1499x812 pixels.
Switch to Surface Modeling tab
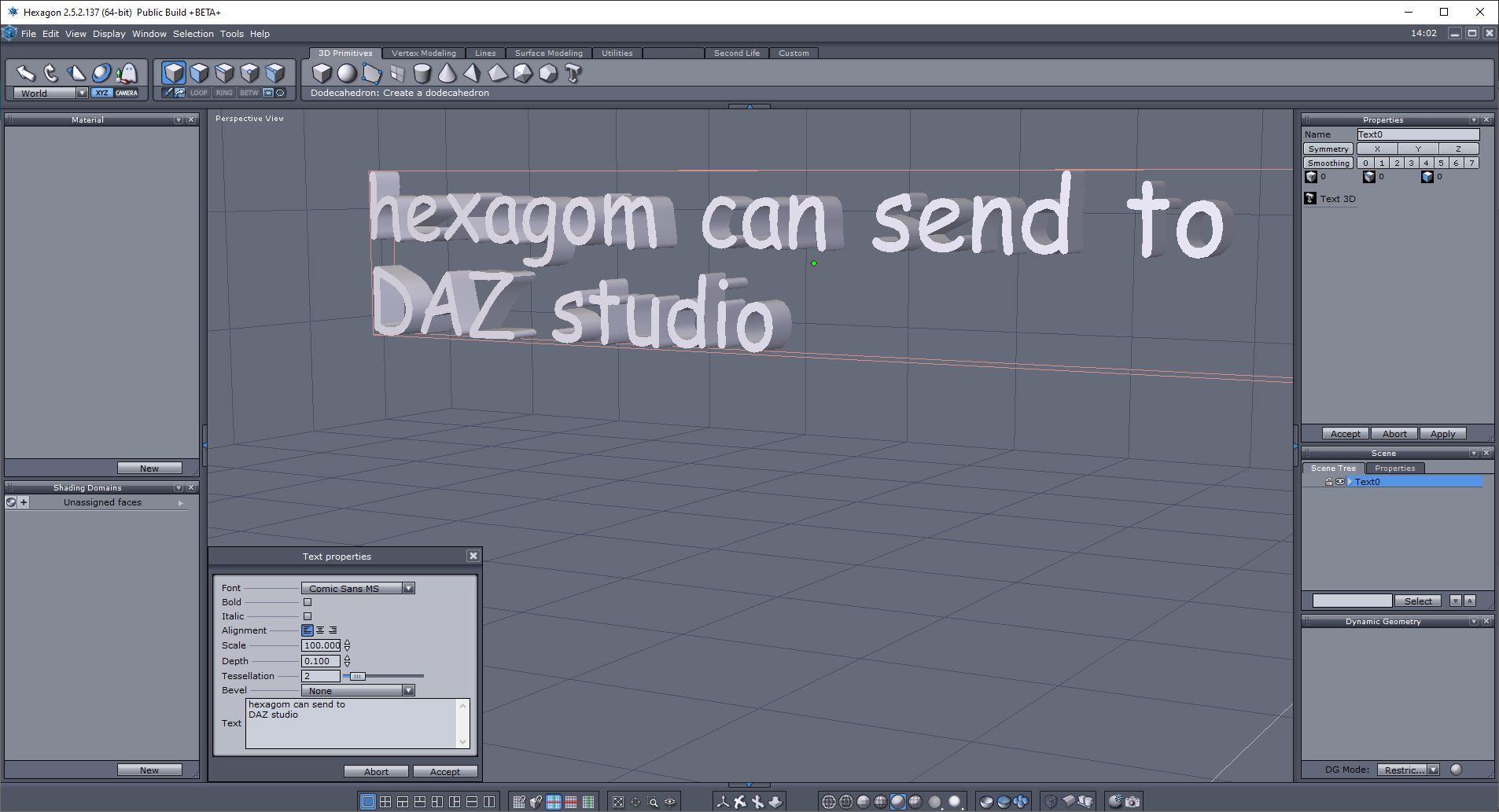[549, 53]
